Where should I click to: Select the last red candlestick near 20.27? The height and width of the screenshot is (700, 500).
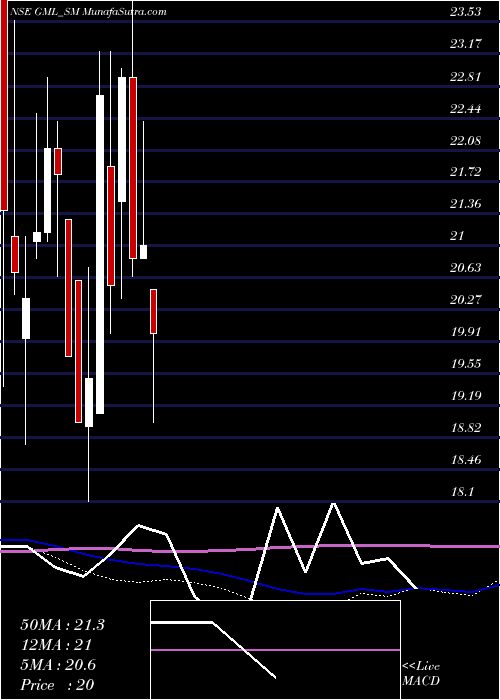coord(153,311)
